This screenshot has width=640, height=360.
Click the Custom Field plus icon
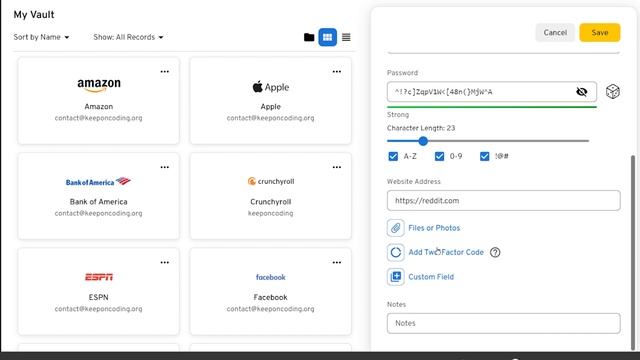coord(396,277)
